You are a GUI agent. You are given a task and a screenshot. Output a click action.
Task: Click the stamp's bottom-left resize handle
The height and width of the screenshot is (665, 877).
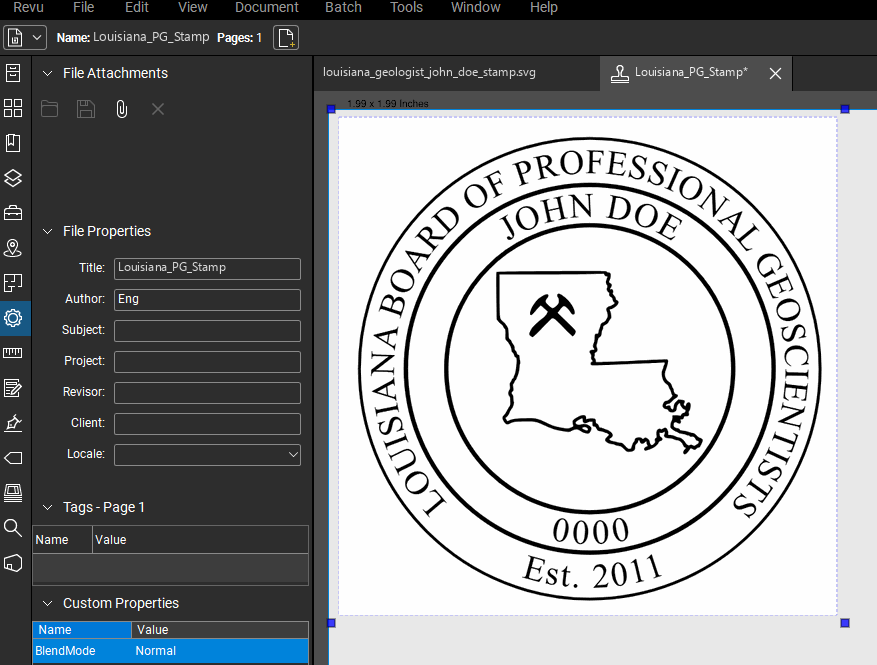coord(331,623)
